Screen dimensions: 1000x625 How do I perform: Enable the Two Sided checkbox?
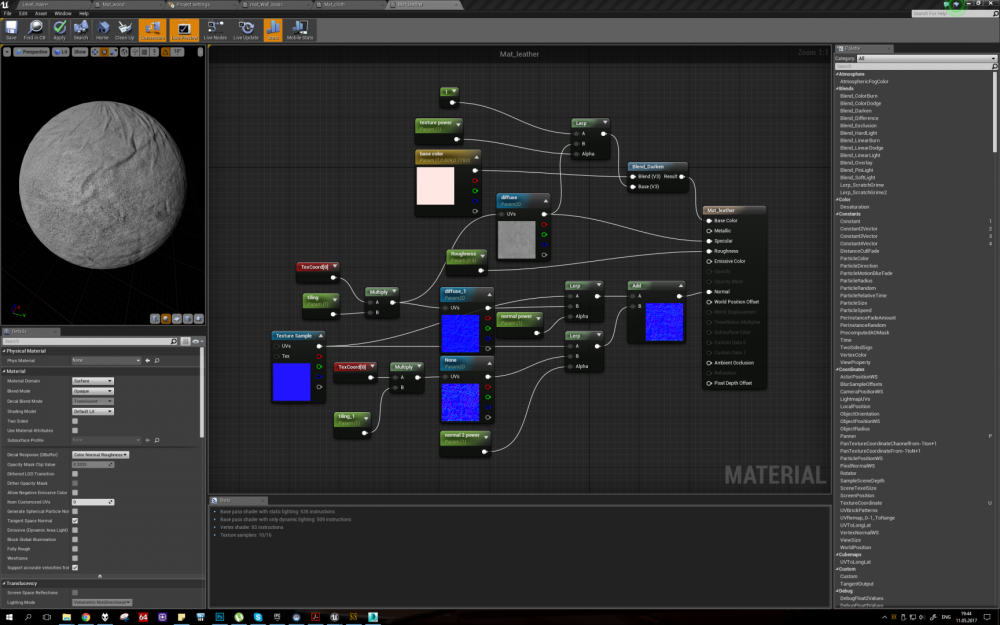75,421
